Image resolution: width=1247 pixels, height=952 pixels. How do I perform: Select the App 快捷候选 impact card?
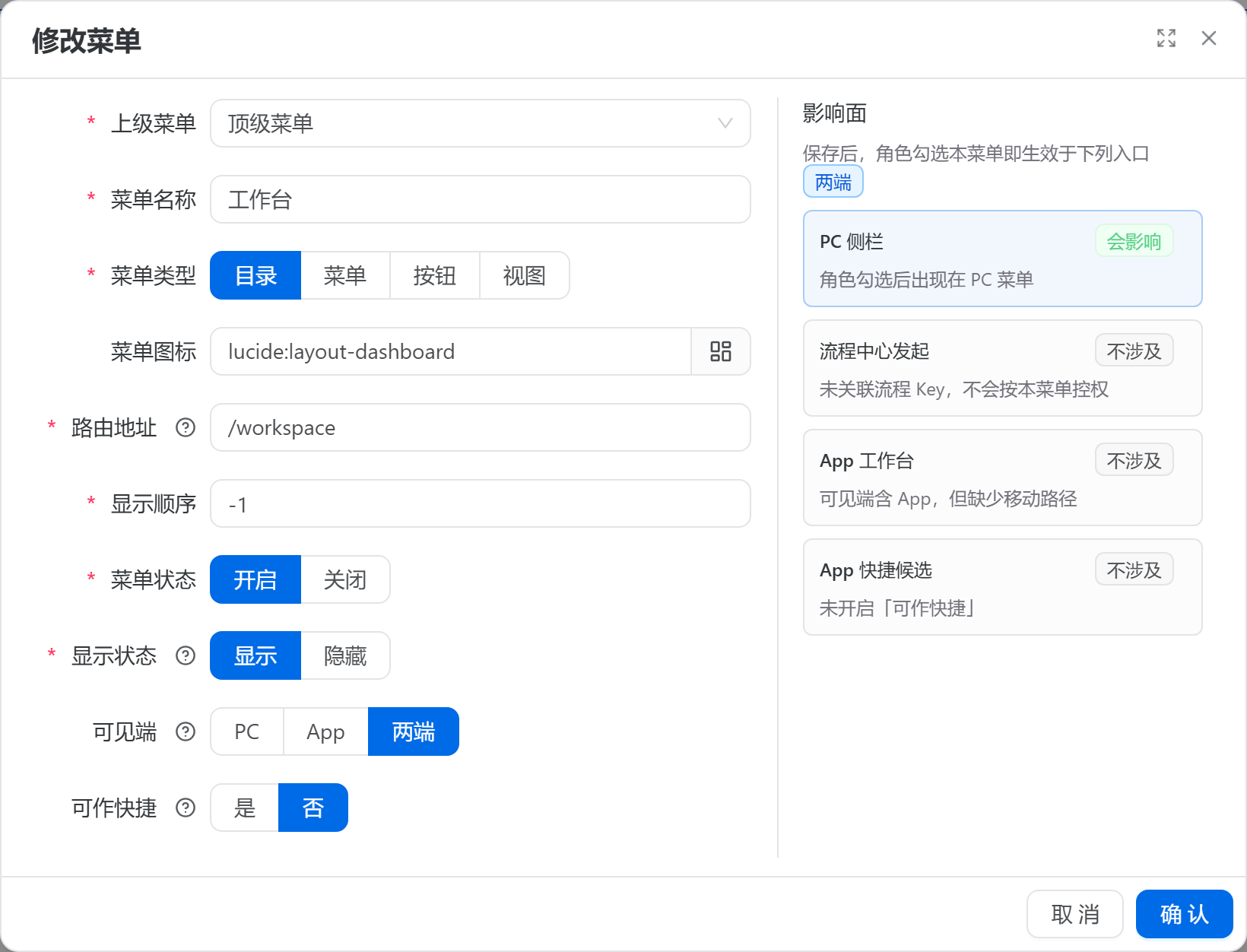[1003, 587]
